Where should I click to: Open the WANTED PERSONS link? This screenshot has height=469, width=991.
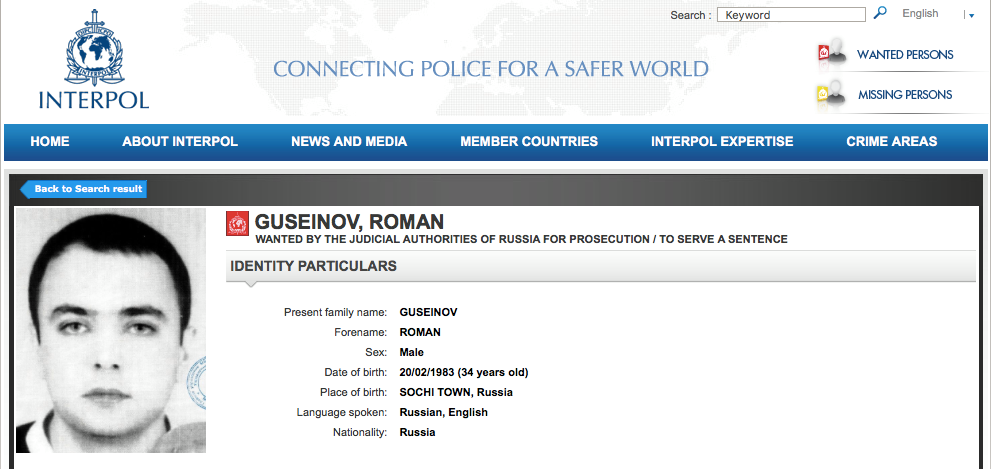905,55
